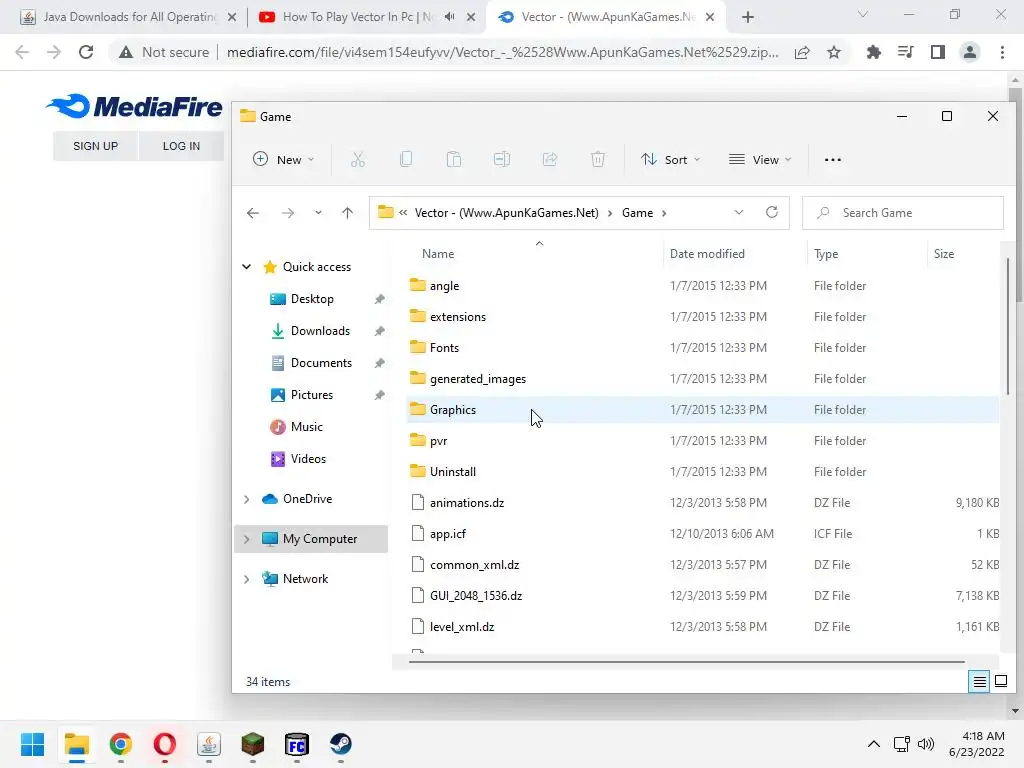Image resolution: width=1024 pixels, height=768 pixels.
Task: Click the Cut scissors icon in Explorer toolbar
Action: point(357,159)
